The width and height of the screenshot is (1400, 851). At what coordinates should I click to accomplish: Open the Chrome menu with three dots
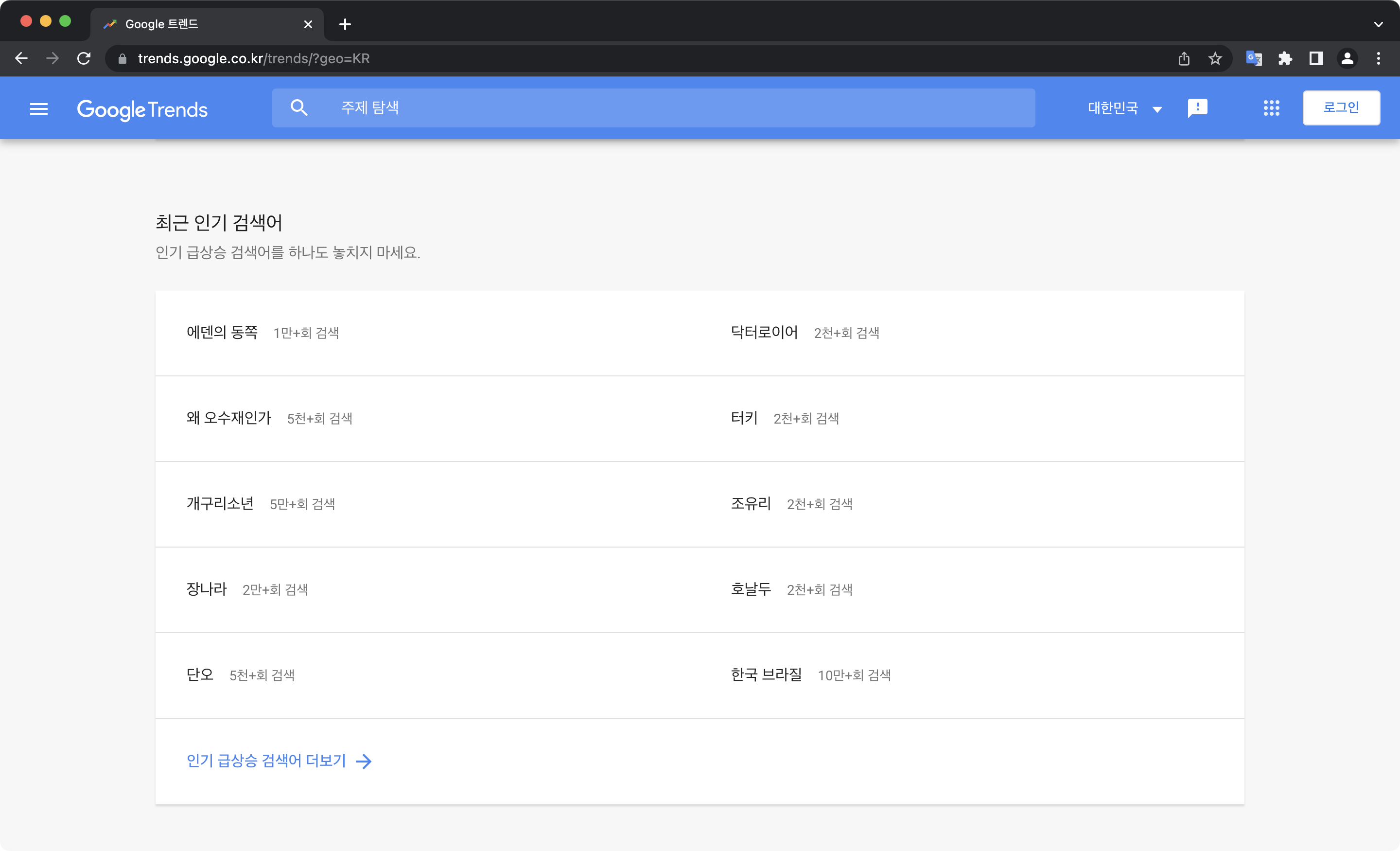coord(1379,58)
